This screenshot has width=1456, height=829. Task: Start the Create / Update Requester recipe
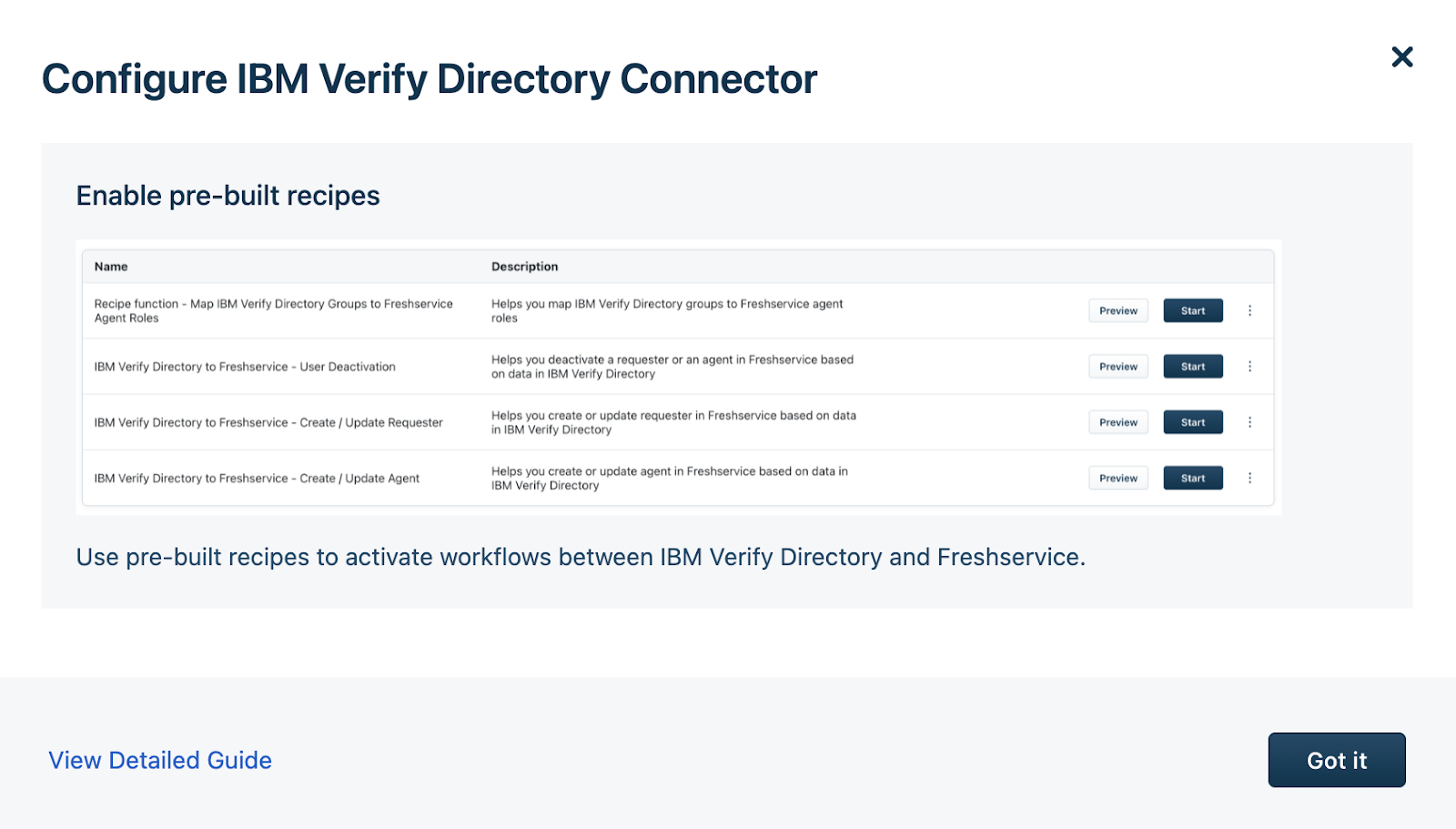pos(1193,422)
